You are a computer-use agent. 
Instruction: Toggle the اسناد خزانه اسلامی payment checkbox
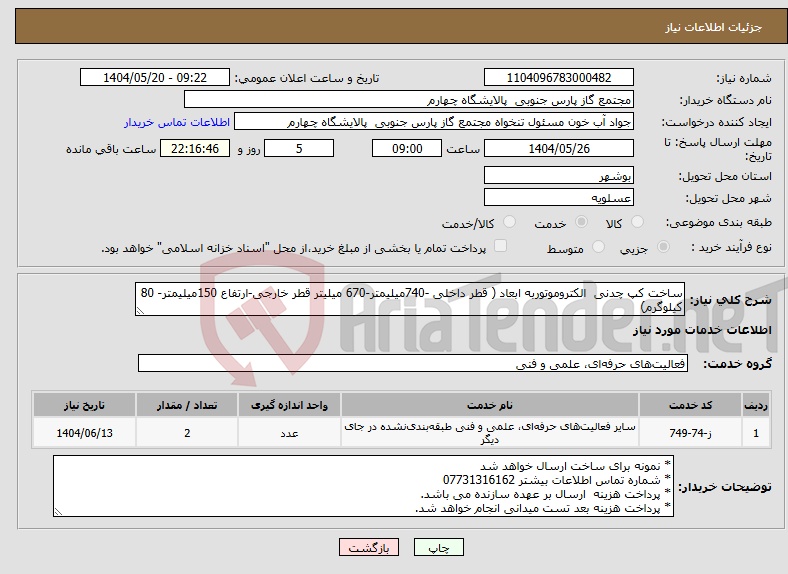tap(501, 246)
